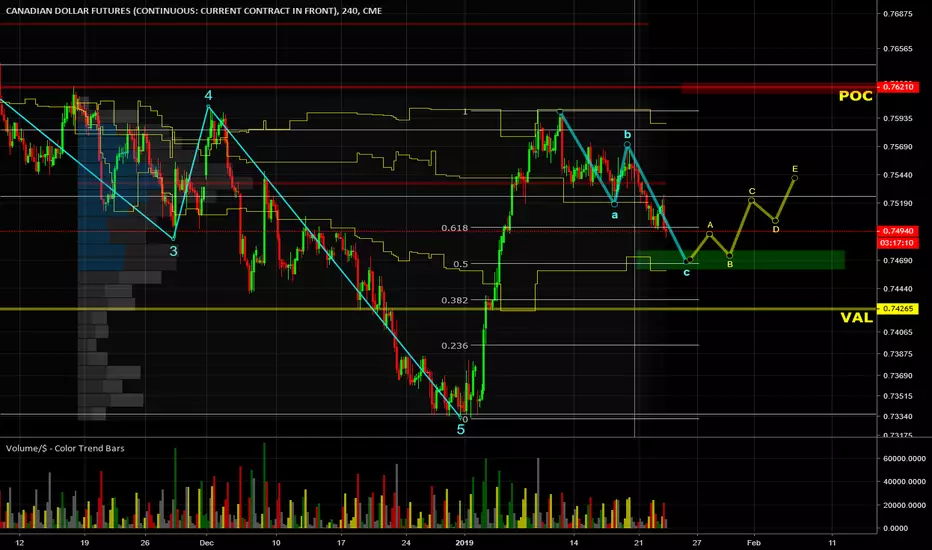Click the 0.73515 price axis value
Image resolution: width=932 pixels, height=550 pixels.
click(898, 396)
